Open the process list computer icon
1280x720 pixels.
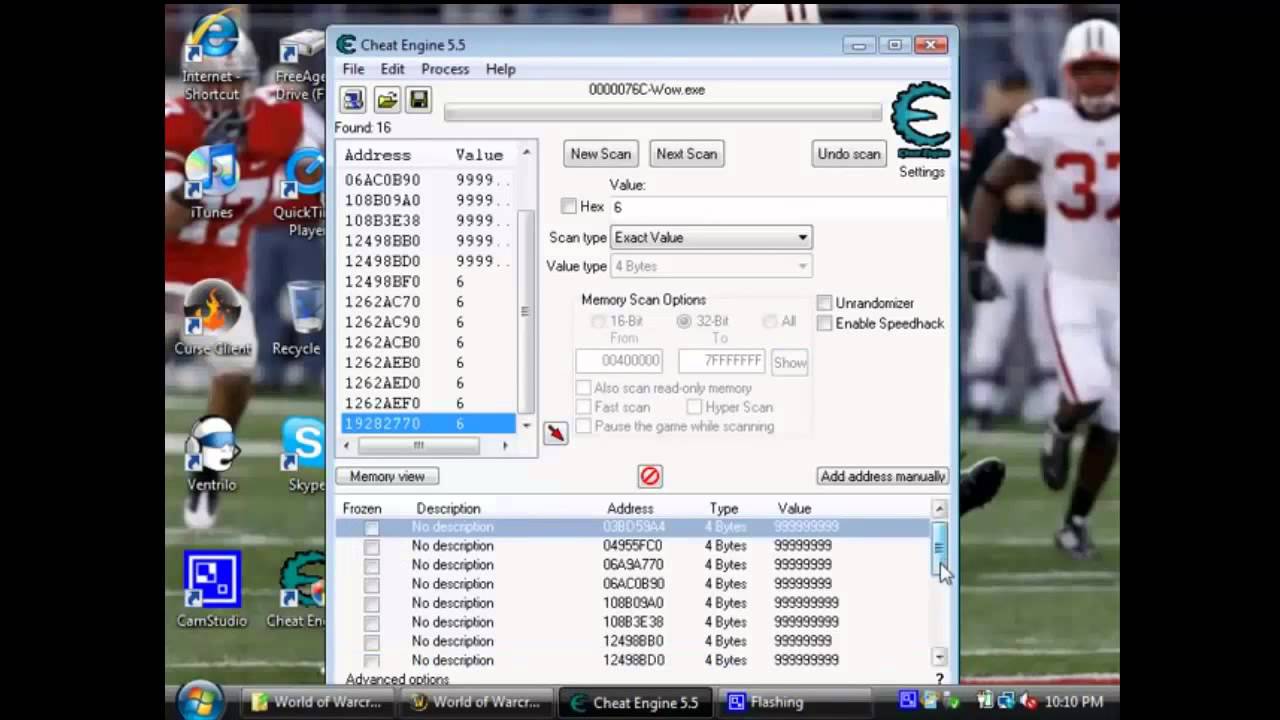(353, 100)
